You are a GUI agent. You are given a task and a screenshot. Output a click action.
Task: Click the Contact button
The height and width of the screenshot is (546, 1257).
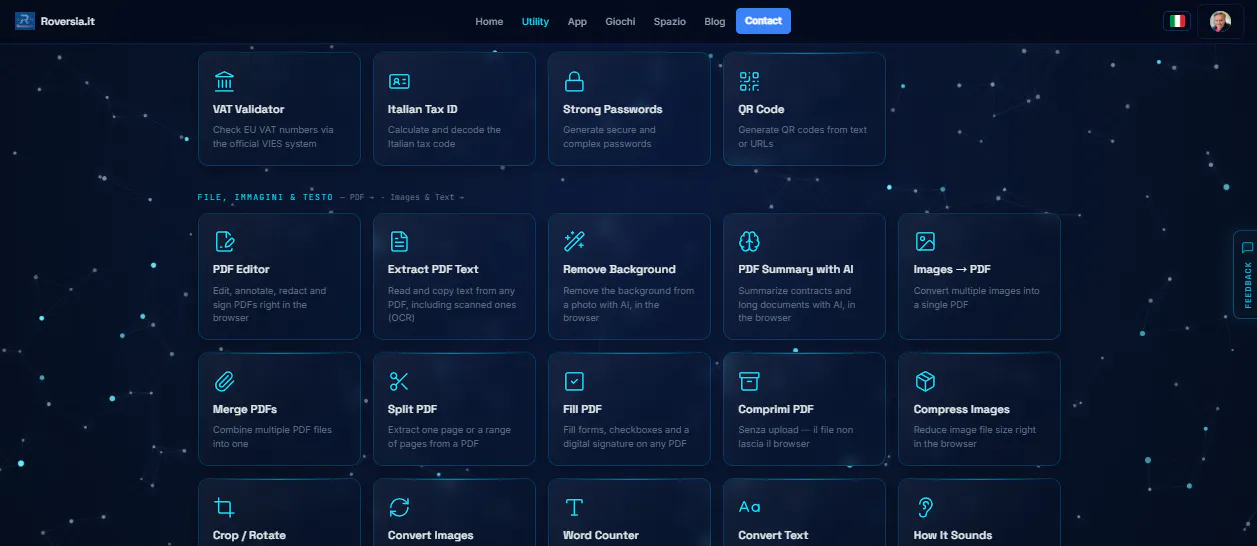[x=763, y=21]
